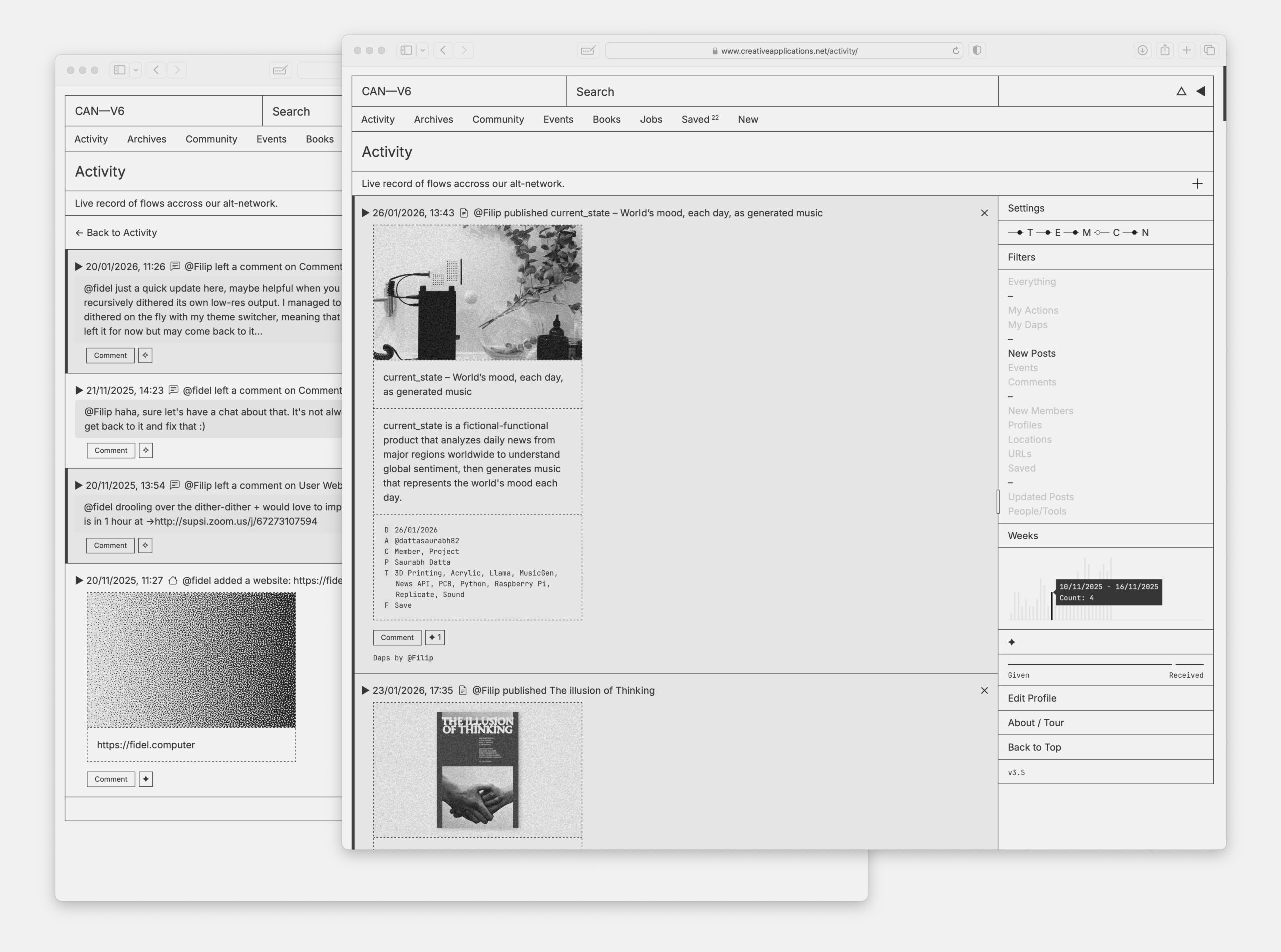Click the privacy shield icon beside the address bar

pos(977,50)
